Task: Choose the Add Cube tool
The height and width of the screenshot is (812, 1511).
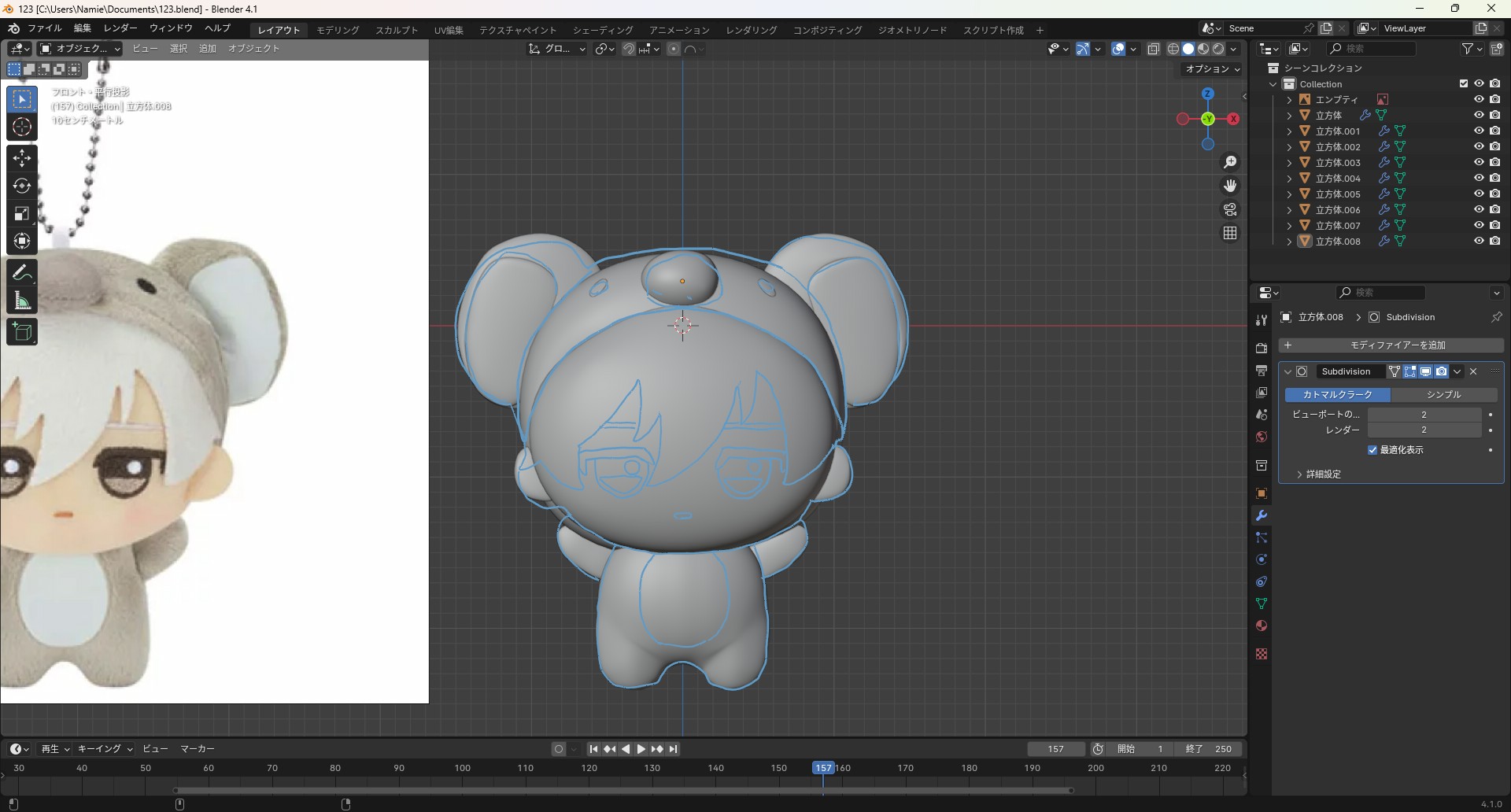Action: pos(22,332)
